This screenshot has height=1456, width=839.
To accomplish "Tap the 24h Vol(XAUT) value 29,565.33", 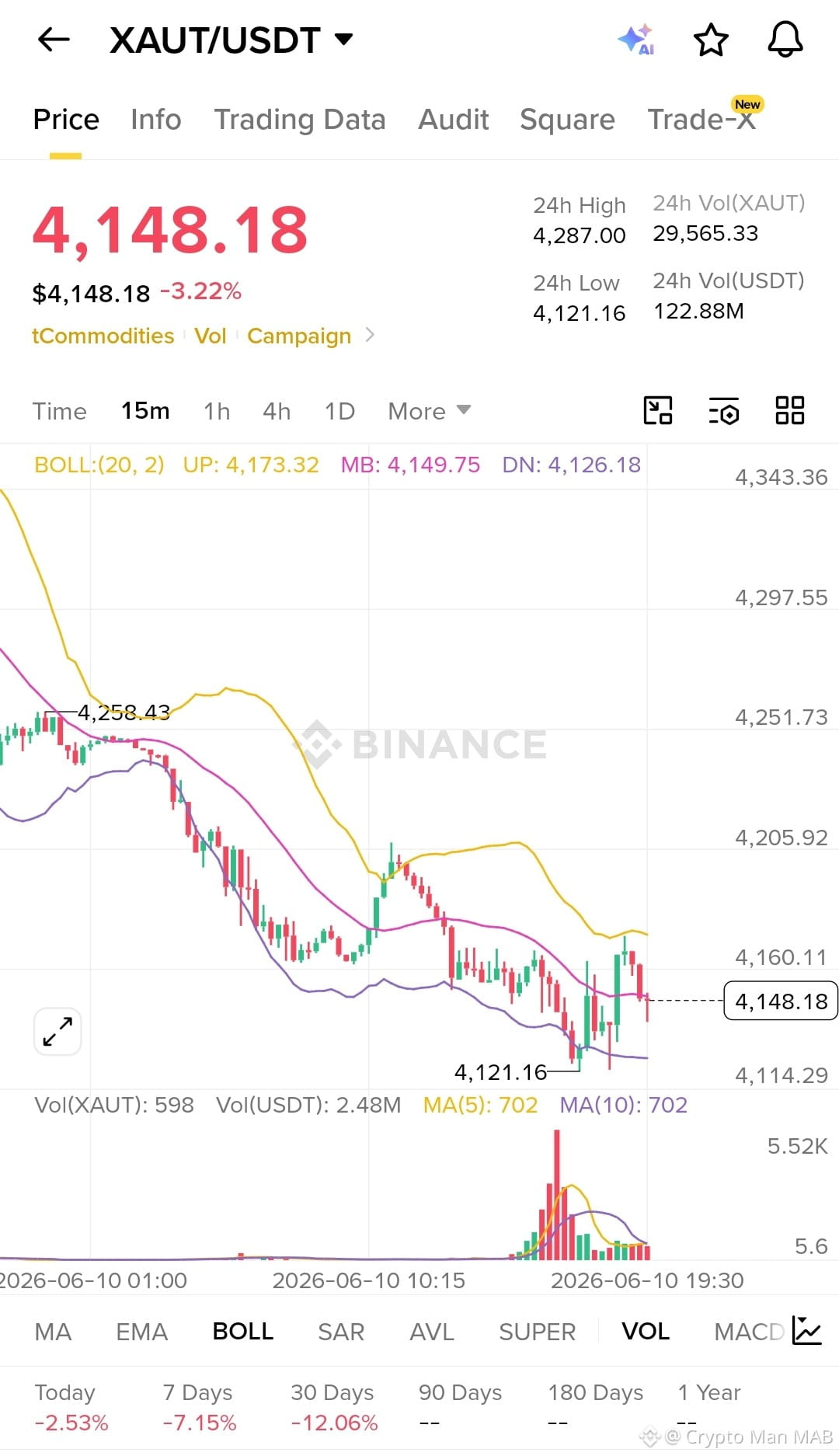I will [x=705, y=233].
